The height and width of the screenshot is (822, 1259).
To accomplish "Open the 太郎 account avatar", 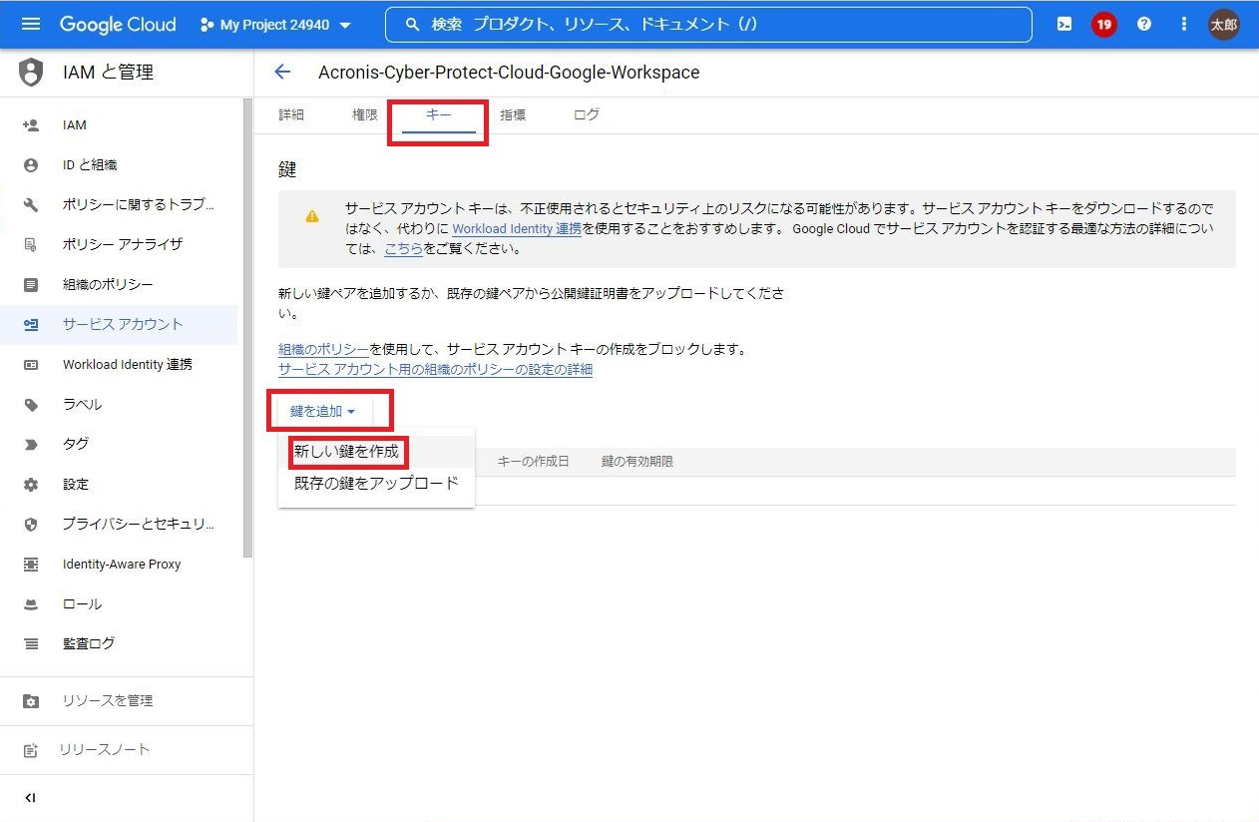I will coord(1224,25).
